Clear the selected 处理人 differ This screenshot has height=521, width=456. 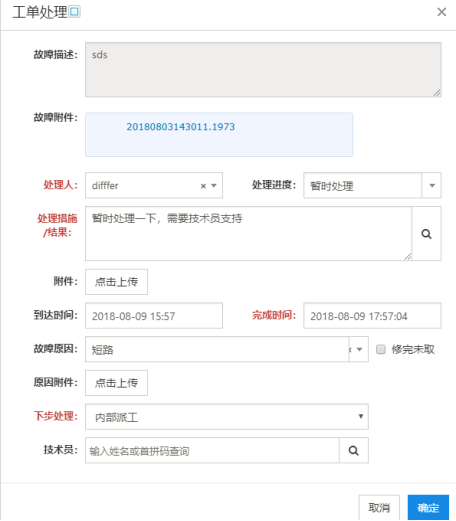click(x=203, y=186)
